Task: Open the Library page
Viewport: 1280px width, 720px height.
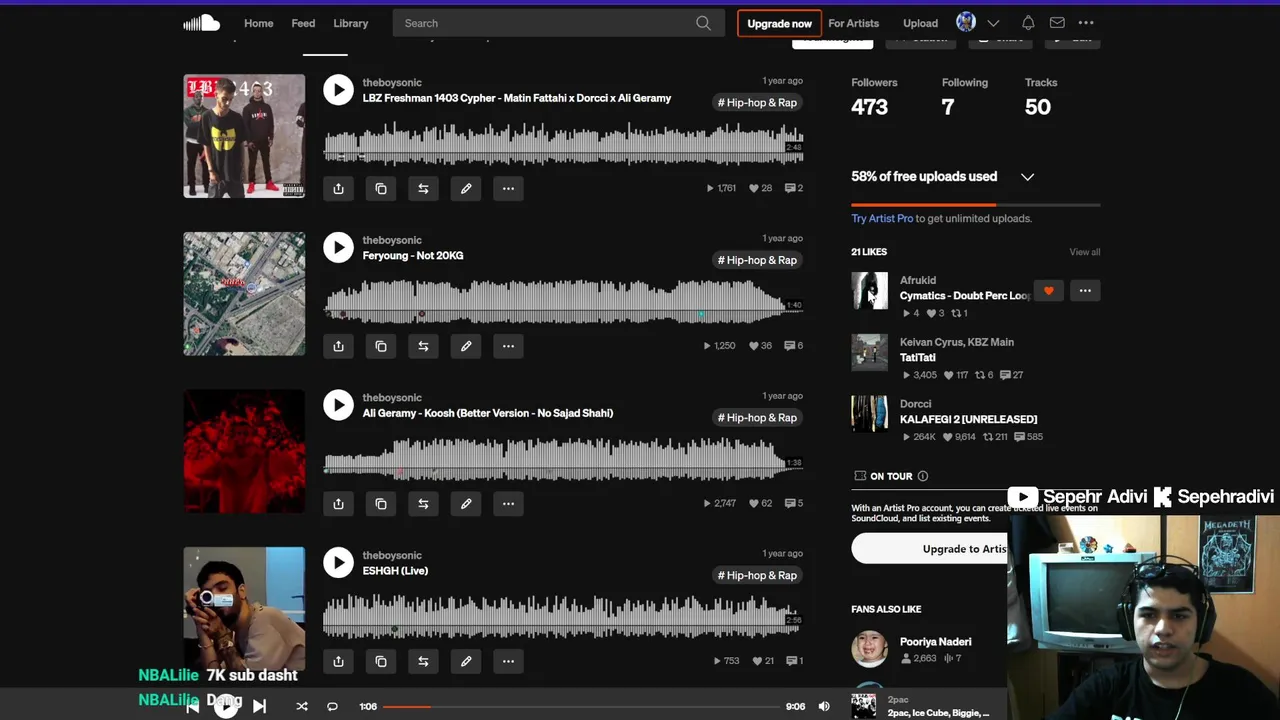Action: click(351, 23)
